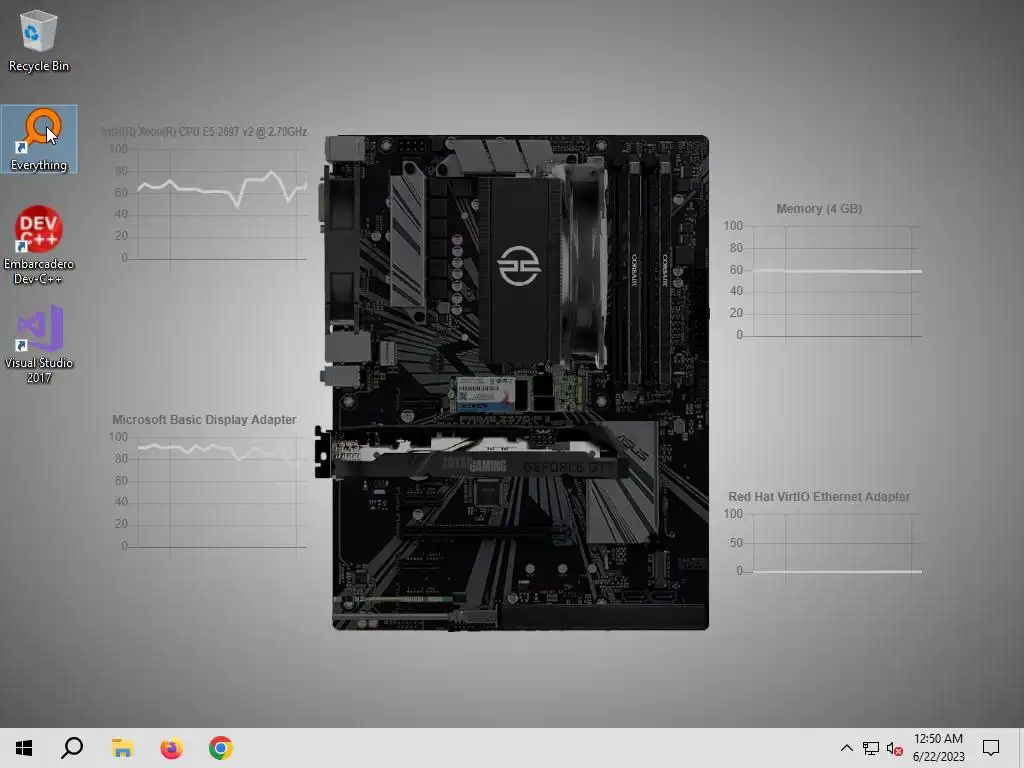Open the Recycle Bin desktop icon
1024x768 pixels.
point(39,42)
